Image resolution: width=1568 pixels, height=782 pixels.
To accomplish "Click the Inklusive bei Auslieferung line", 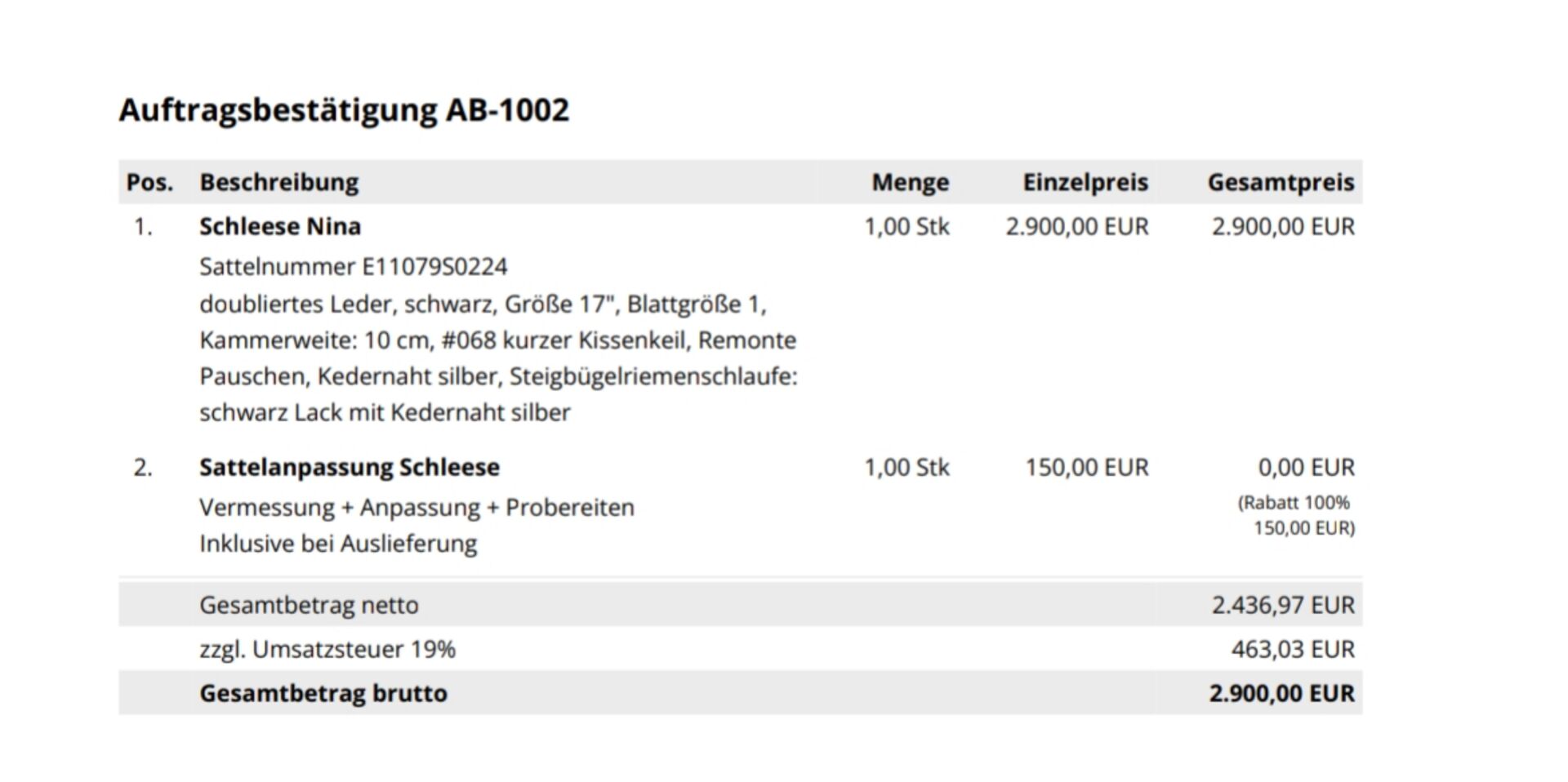I will 338,544.
